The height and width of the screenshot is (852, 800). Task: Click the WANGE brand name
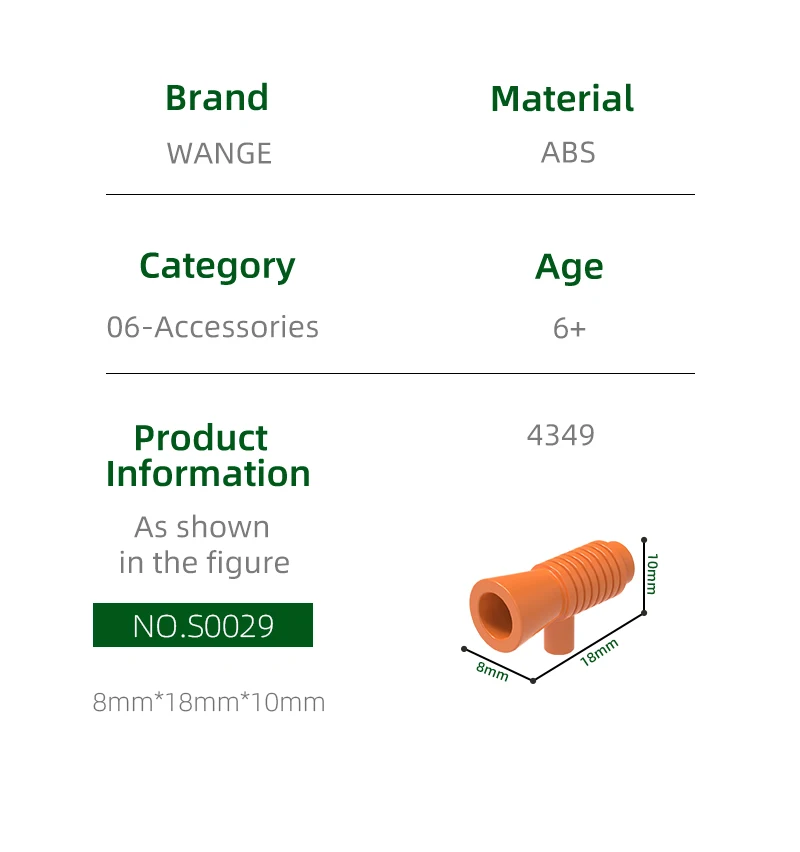point(219,153)
